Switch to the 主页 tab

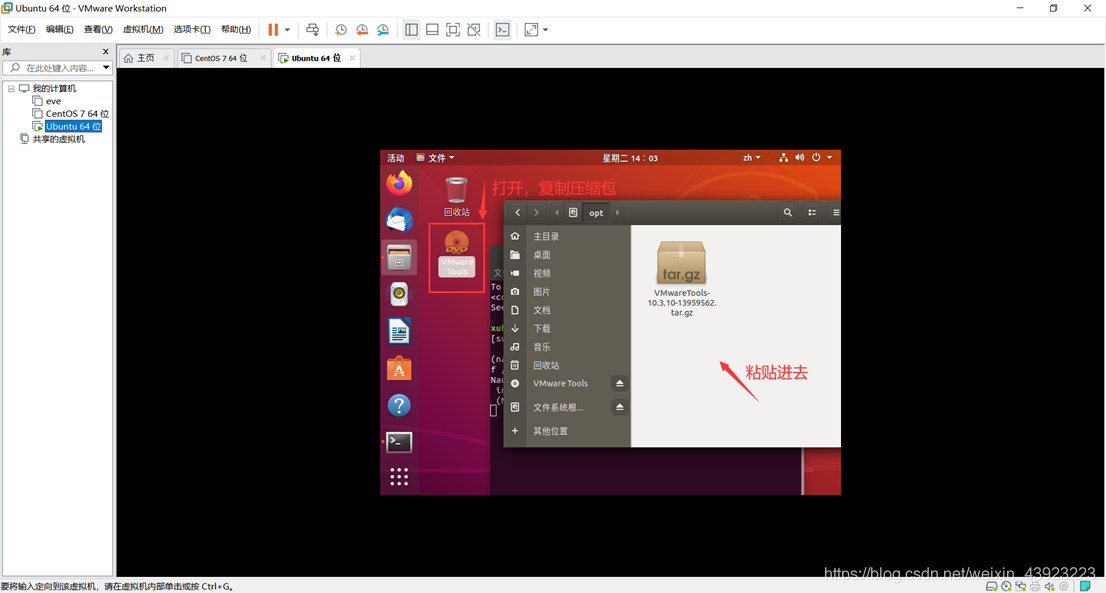pos(145,58)
